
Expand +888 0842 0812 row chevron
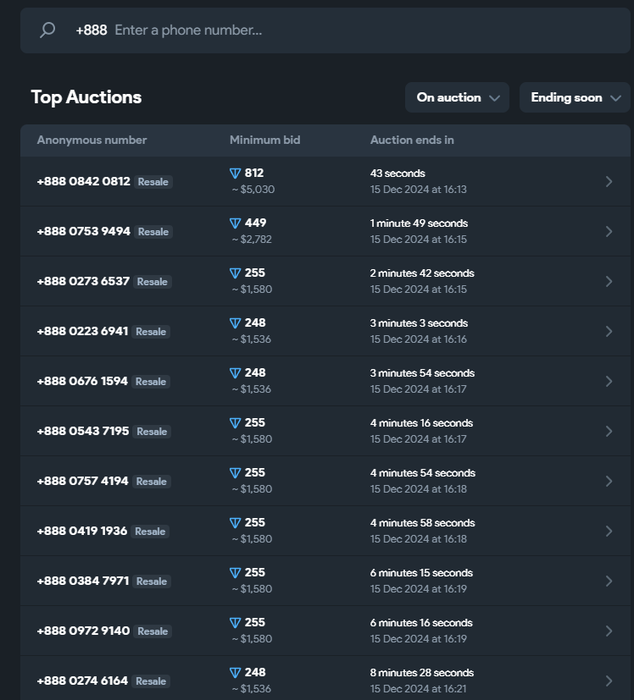click(x=609, y=181)
